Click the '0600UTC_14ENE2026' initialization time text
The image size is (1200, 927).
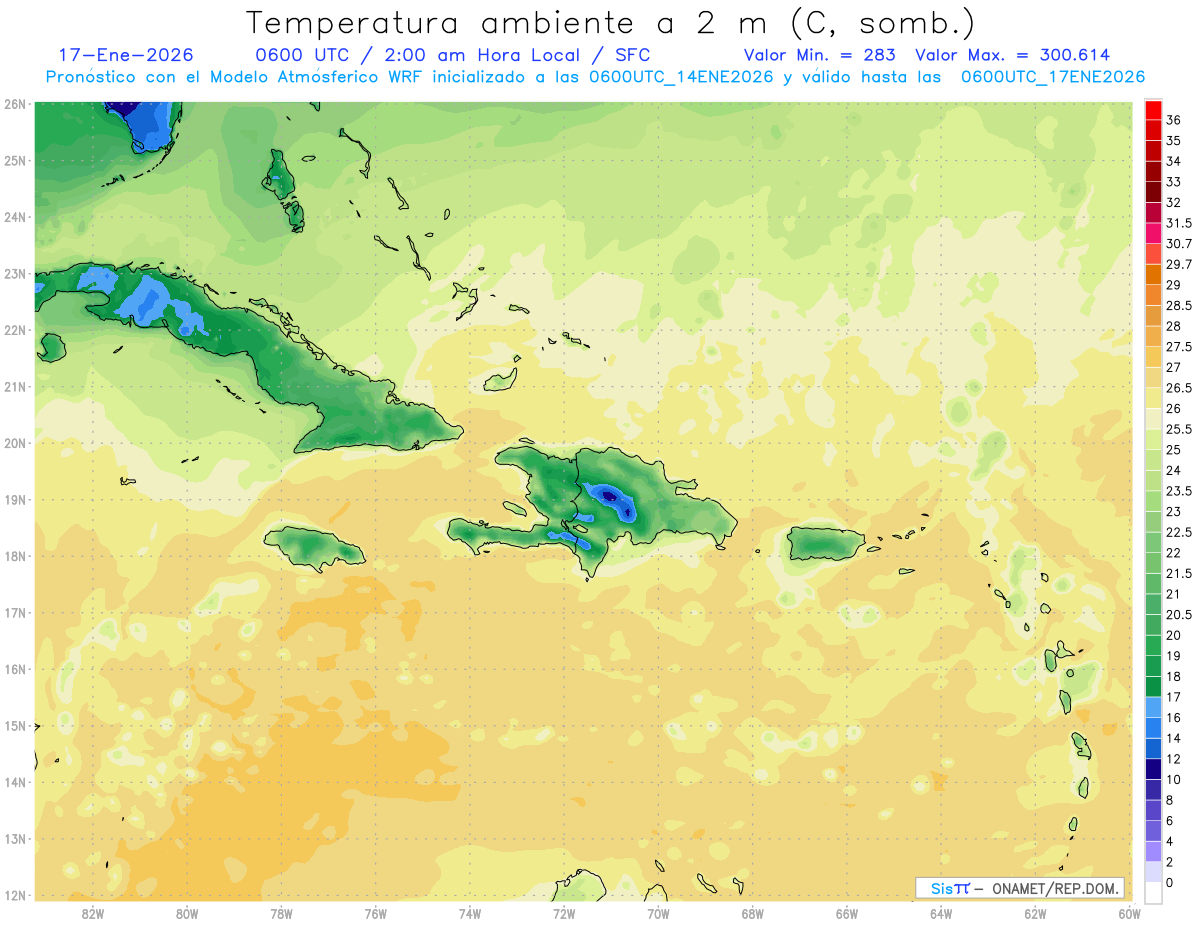[x=681, y=77]
